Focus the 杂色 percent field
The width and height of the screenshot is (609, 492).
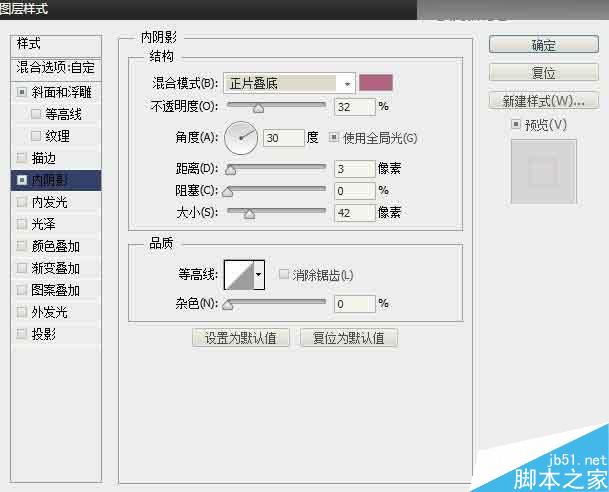click(x=355, y=304)
